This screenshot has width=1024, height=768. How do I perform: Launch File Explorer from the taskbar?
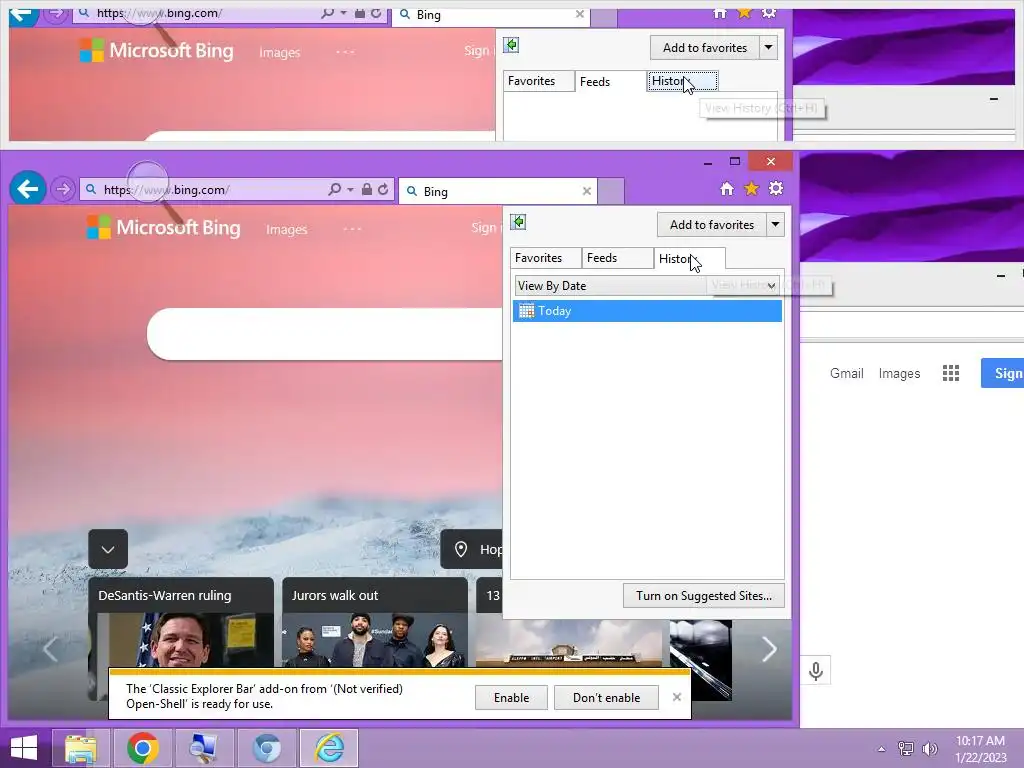[82, 748]
